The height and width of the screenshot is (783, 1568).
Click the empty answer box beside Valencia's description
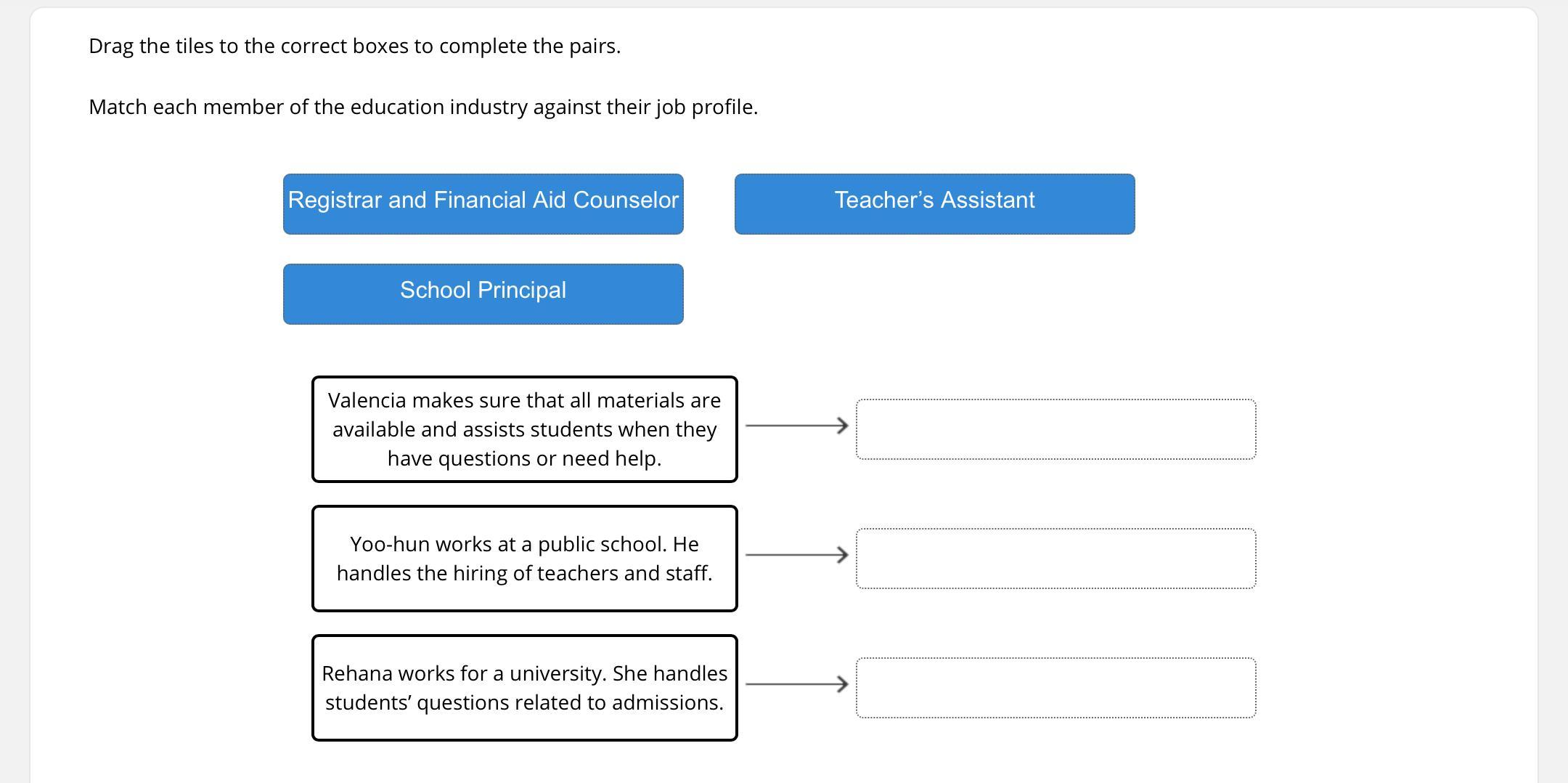coord(1055,429)
